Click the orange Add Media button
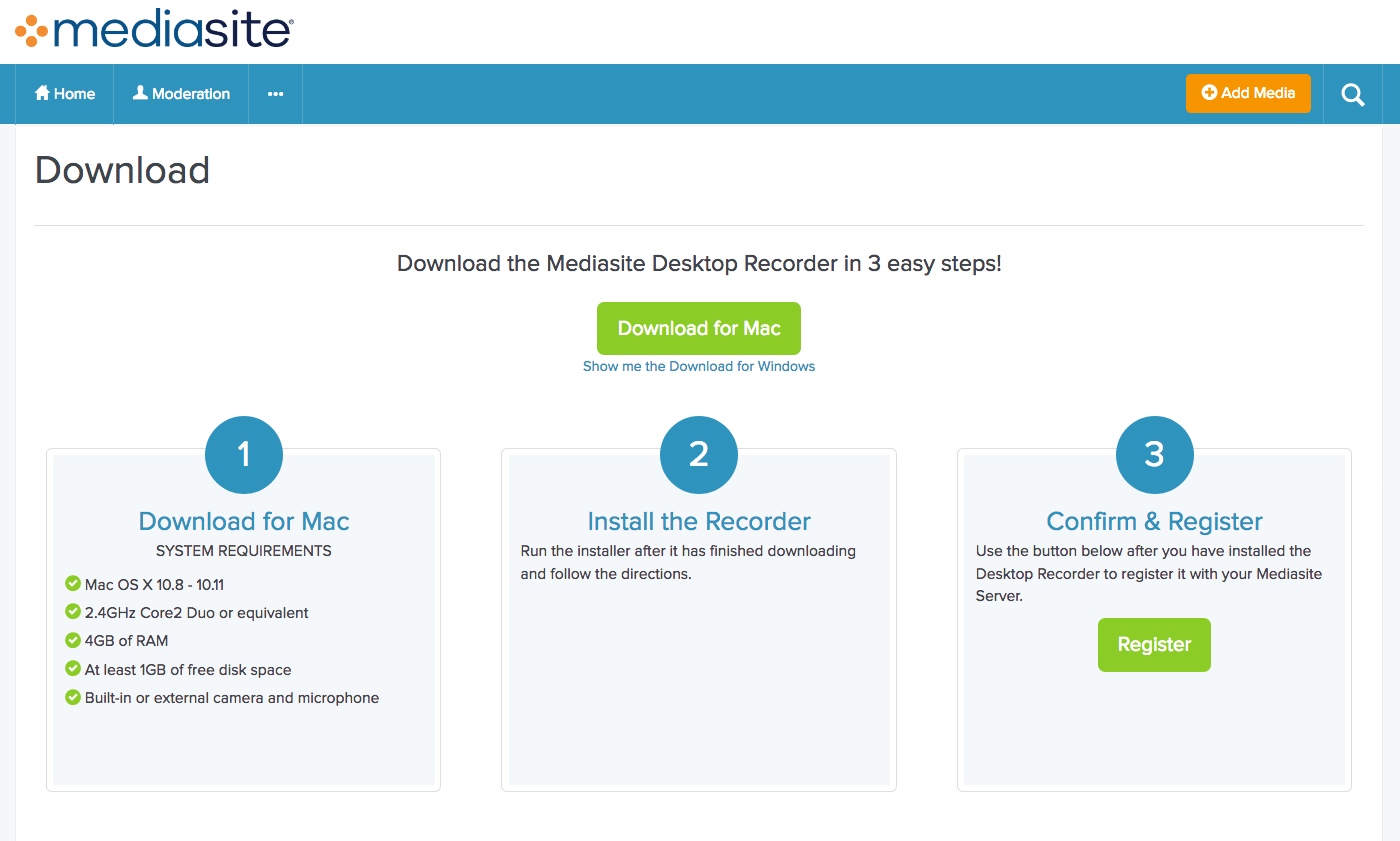Screen dimensions: 1400x841 1248,93
